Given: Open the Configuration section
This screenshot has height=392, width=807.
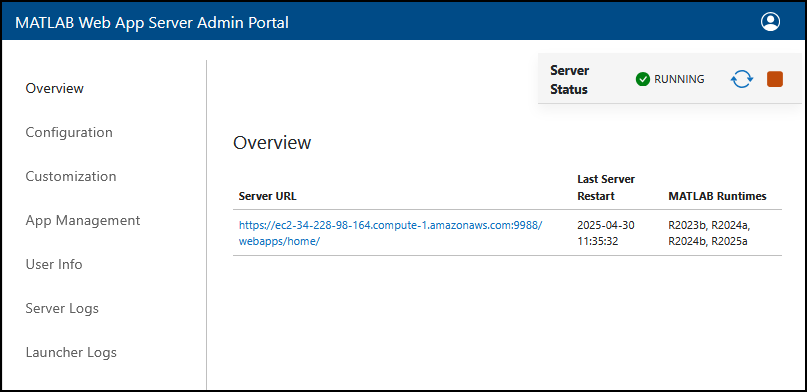Looking at the screenshot, I should coord(69,132).
